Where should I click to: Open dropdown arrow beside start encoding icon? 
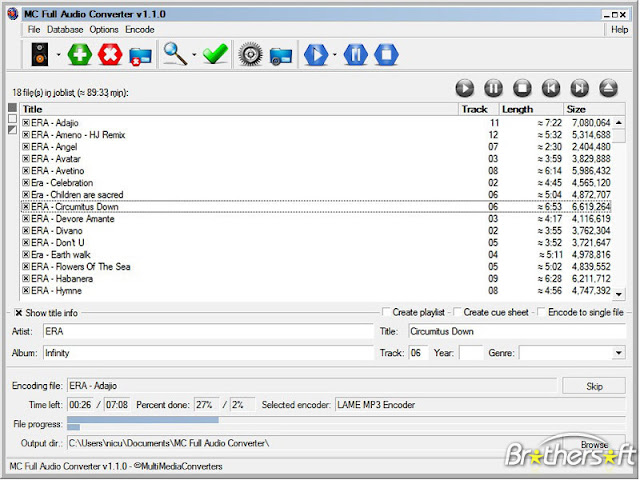(335, 54)
